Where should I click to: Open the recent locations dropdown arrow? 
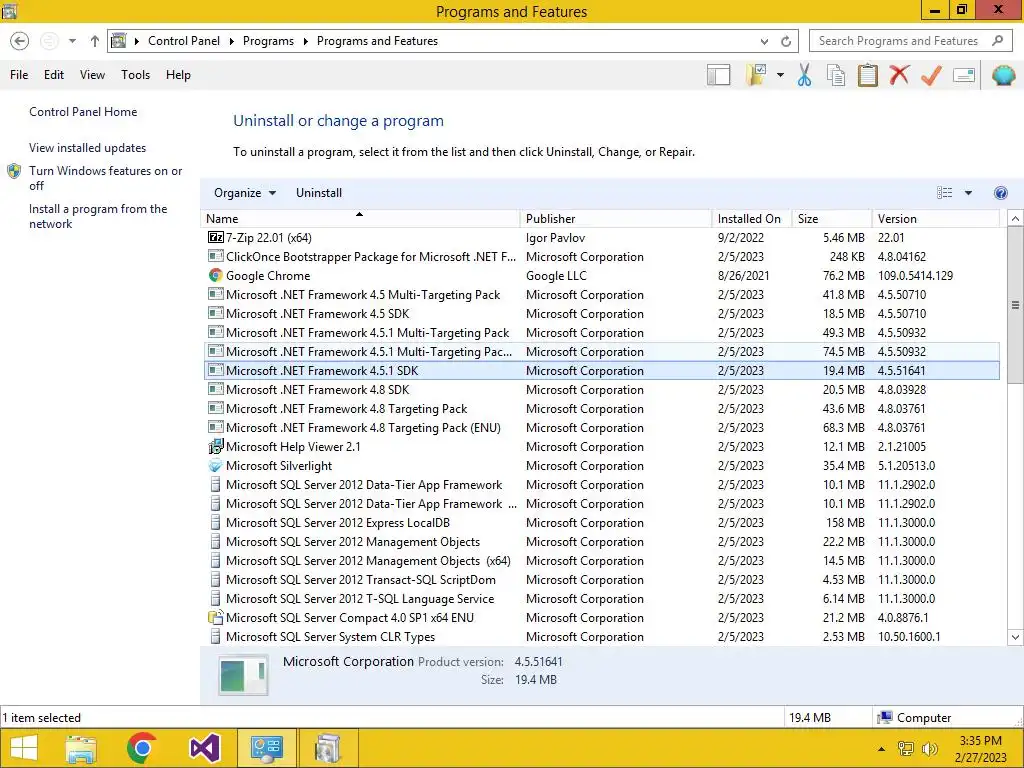[x=72, y=41]
